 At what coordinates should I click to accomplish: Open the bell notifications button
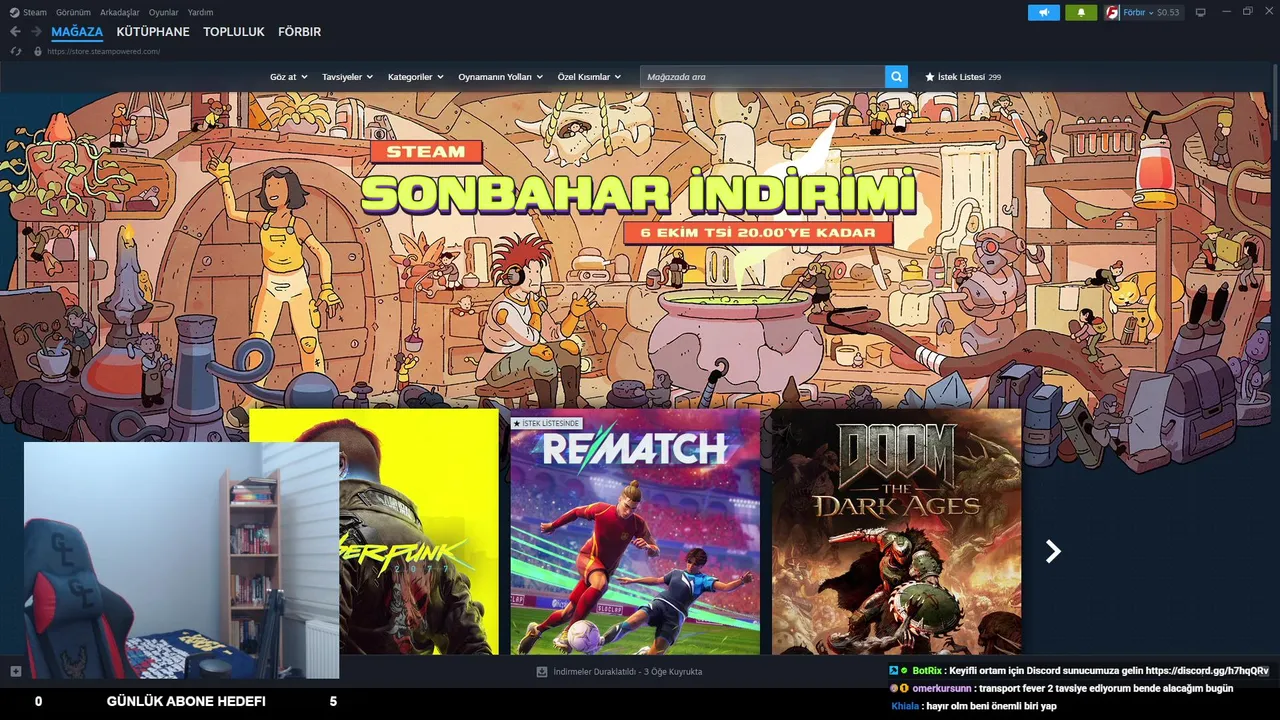tap(1081, 12)
